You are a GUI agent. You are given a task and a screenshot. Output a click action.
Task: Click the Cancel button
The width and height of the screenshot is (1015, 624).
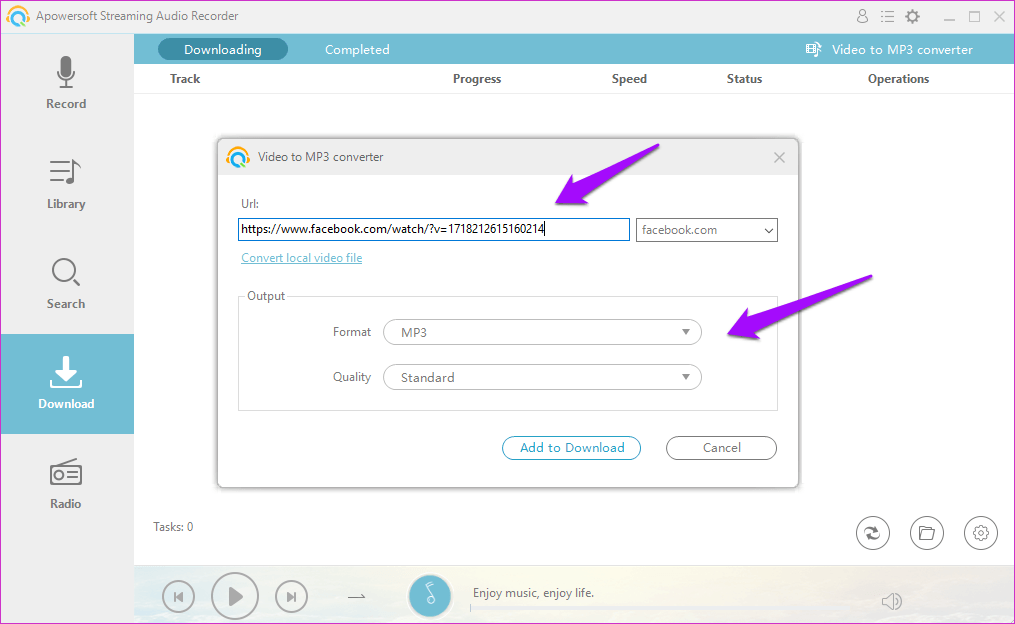click(x=721, y=448)
